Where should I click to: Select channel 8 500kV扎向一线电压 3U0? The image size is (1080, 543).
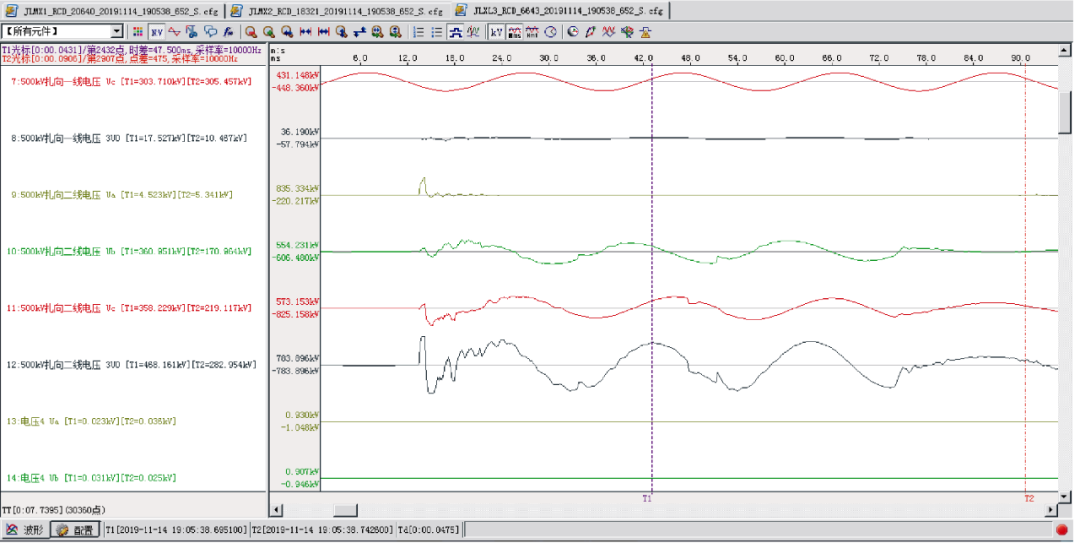pyautogui.click(x=129, y=139)
